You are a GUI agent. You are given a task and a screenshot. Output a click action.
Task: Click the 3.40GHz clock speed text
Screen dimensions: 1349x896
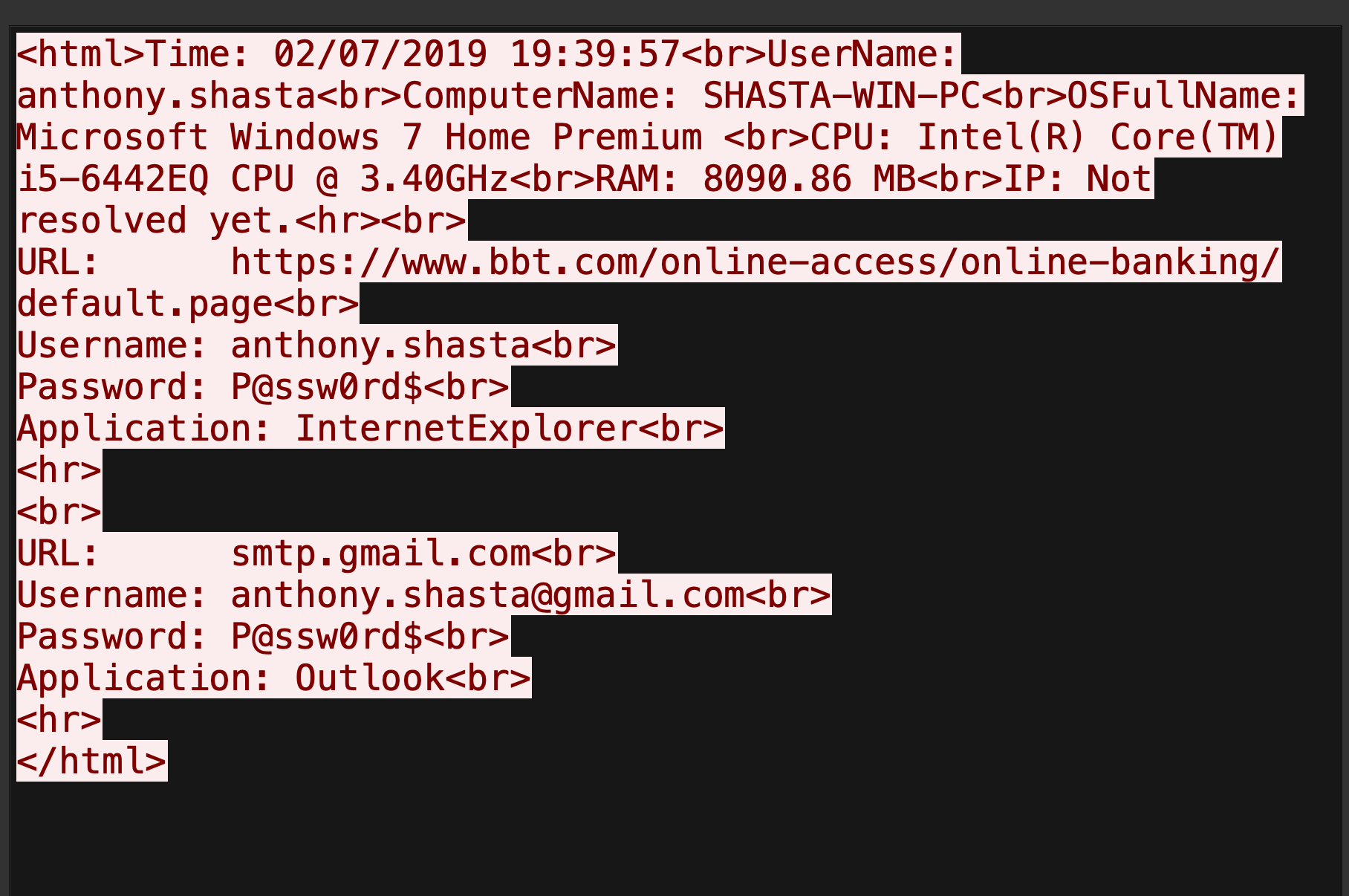(x=434, y=179)
